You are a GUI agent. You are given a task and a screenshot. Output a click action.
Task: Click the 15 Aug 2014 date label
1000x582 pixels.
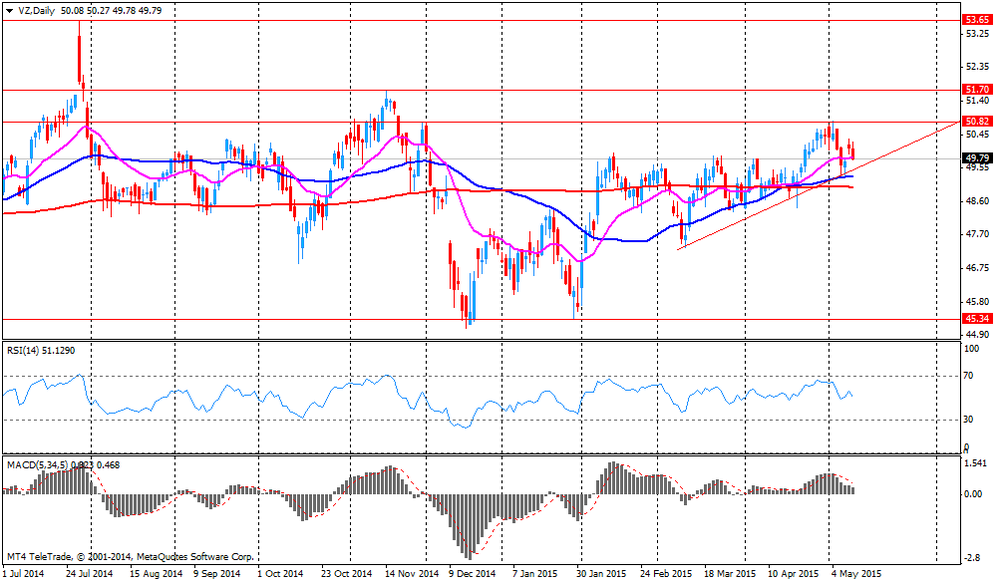(156, 574)
